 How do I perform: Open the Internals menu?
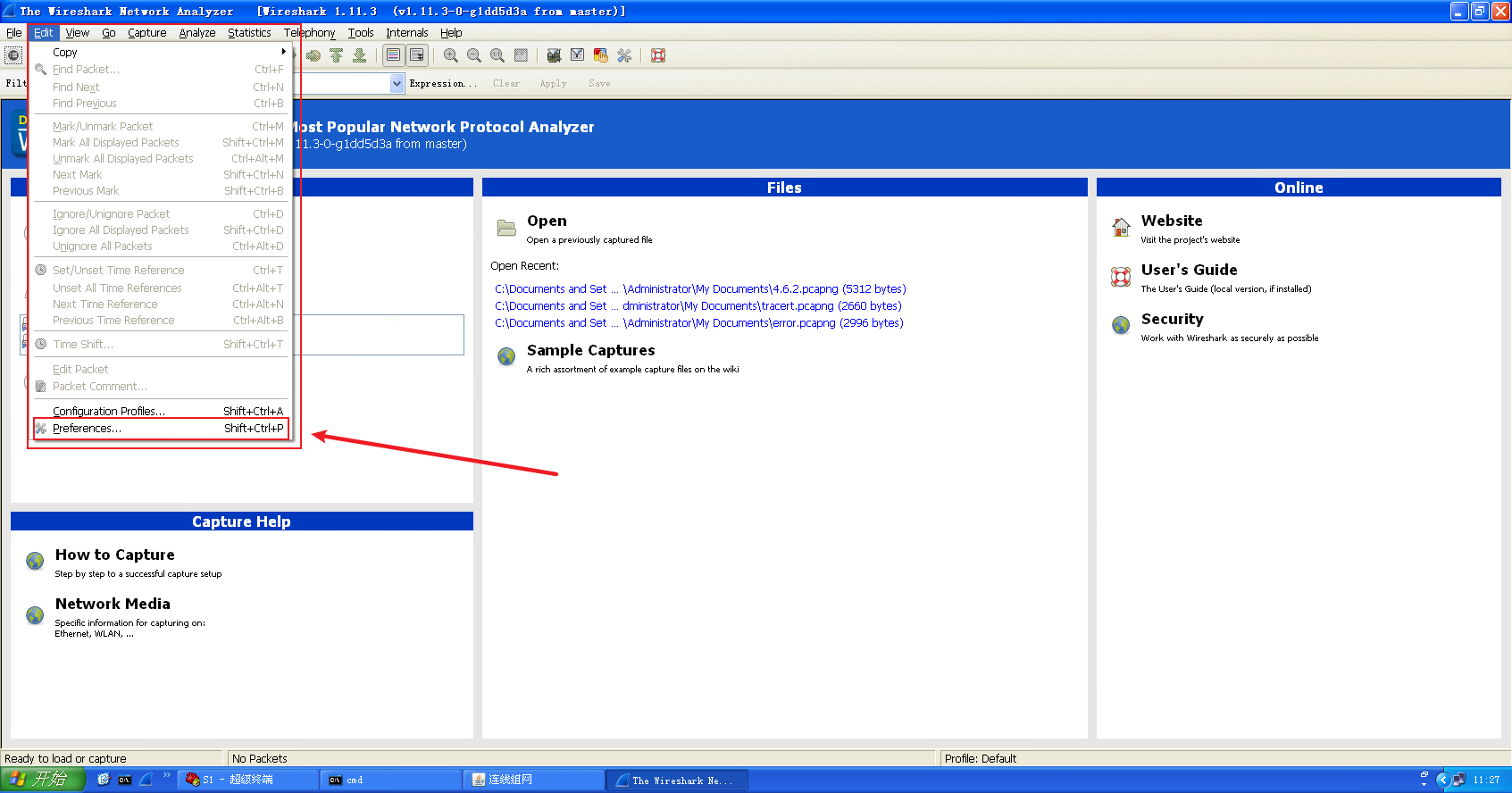pyautogui.click(x=407, y=33)
